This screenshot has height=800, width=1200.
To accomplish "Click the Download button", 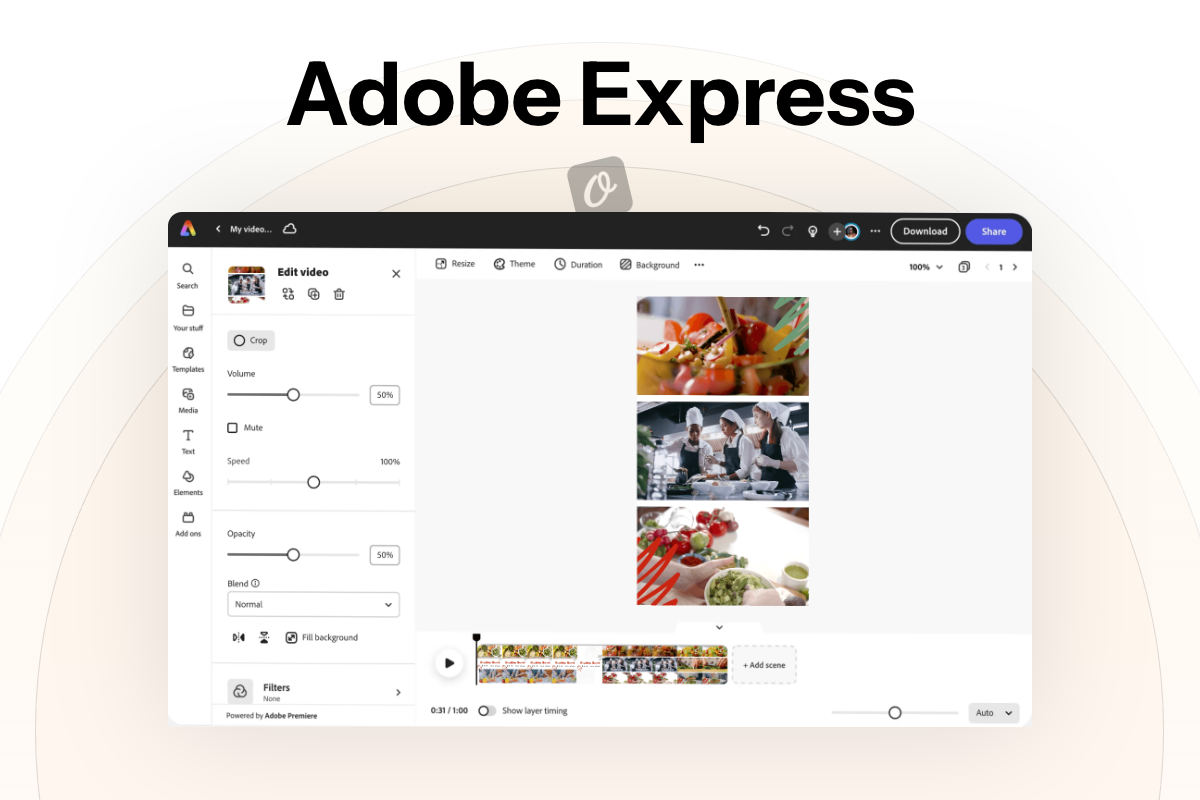I will click(925, 231).
